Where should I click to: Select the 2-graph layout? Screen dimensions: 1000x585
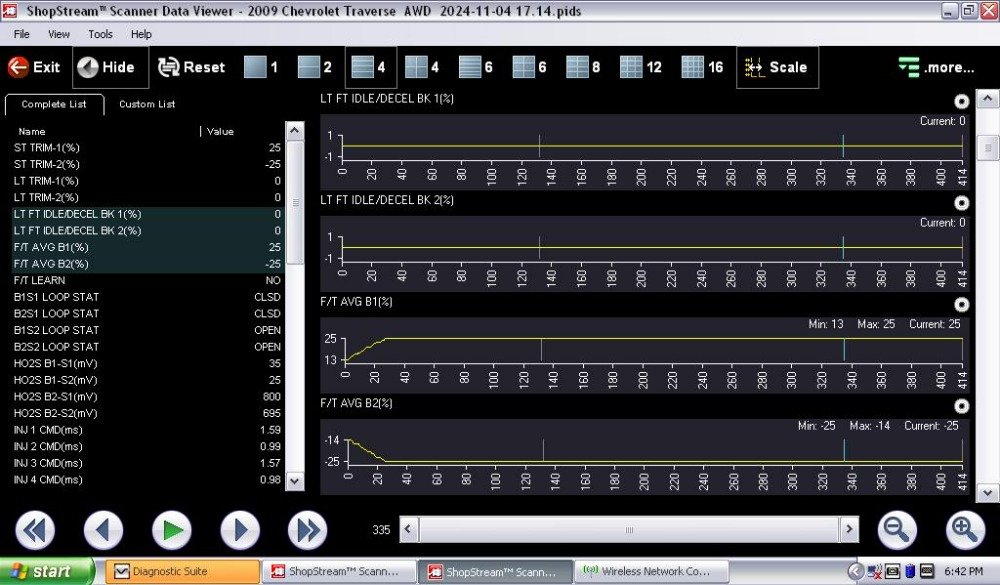point(314,67)
